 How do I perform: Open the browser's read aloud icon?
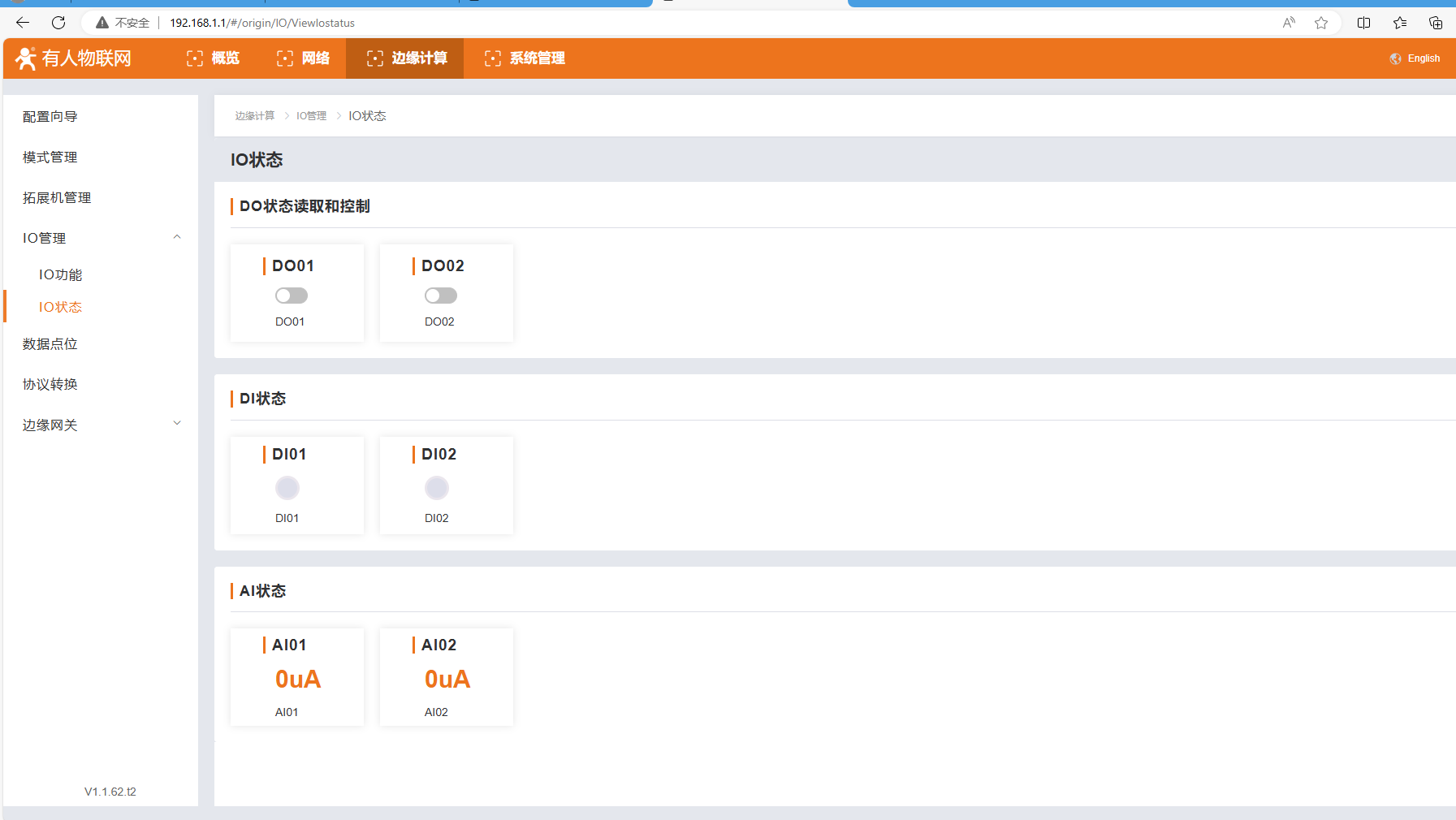pos(1289,23)
